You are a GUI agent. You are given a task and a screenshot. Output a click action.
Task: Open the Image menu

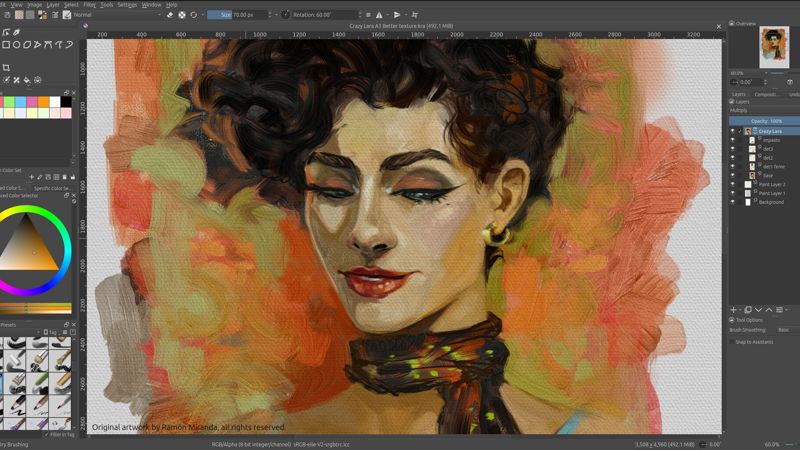pos(35,5)
